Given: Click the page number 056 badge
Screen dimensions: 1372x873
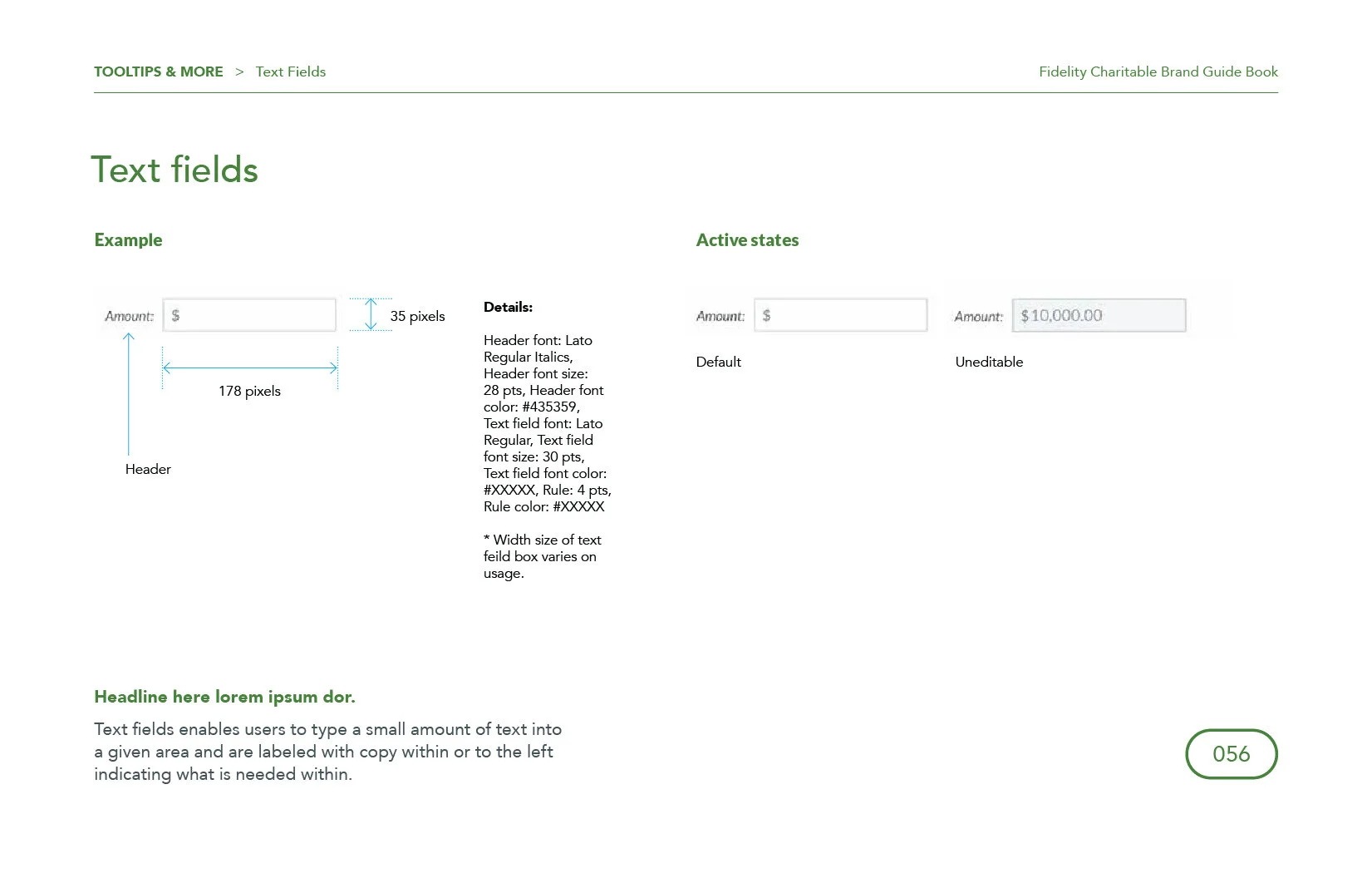Looking at the screenshot, I should click(1231, 754).
